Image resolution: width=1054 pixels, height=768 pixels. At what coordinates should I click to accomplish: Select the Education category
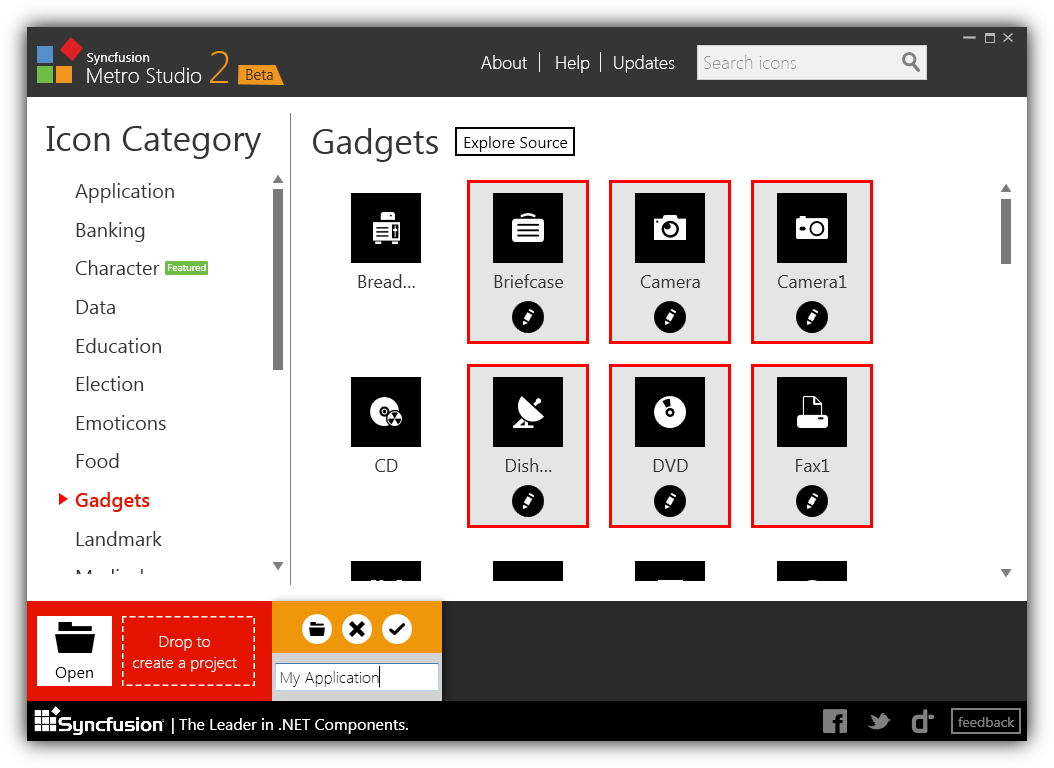pos(118,346)
